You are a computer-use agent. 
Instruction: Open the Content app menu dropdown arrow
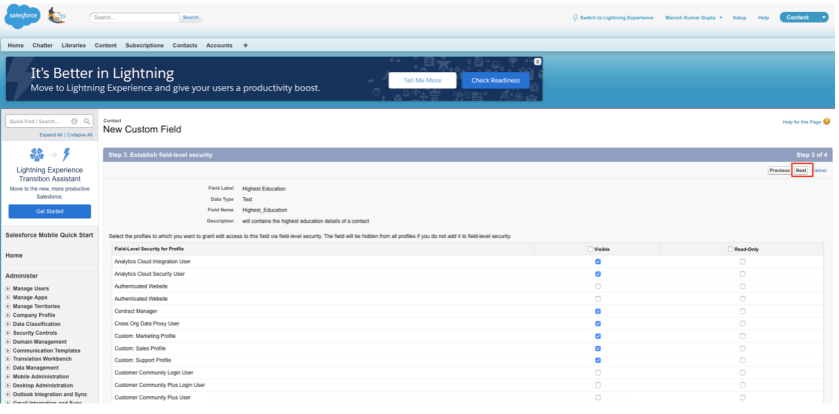822,18
